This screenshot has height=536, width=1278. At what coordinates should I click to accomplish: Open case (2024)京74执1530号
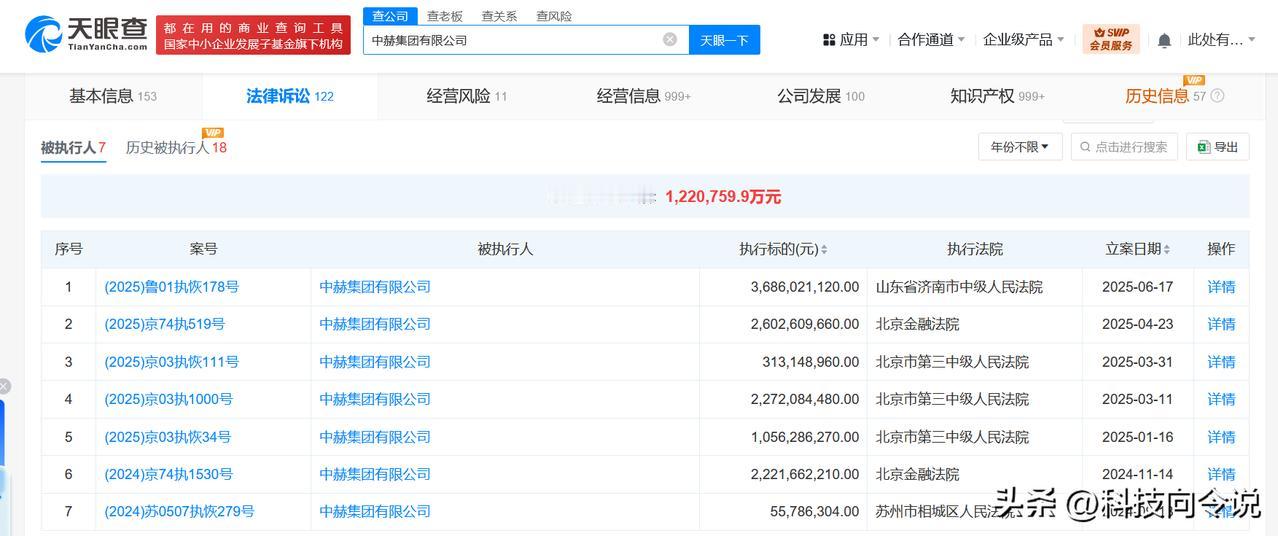pyautogui.click(x=169, y=474)
